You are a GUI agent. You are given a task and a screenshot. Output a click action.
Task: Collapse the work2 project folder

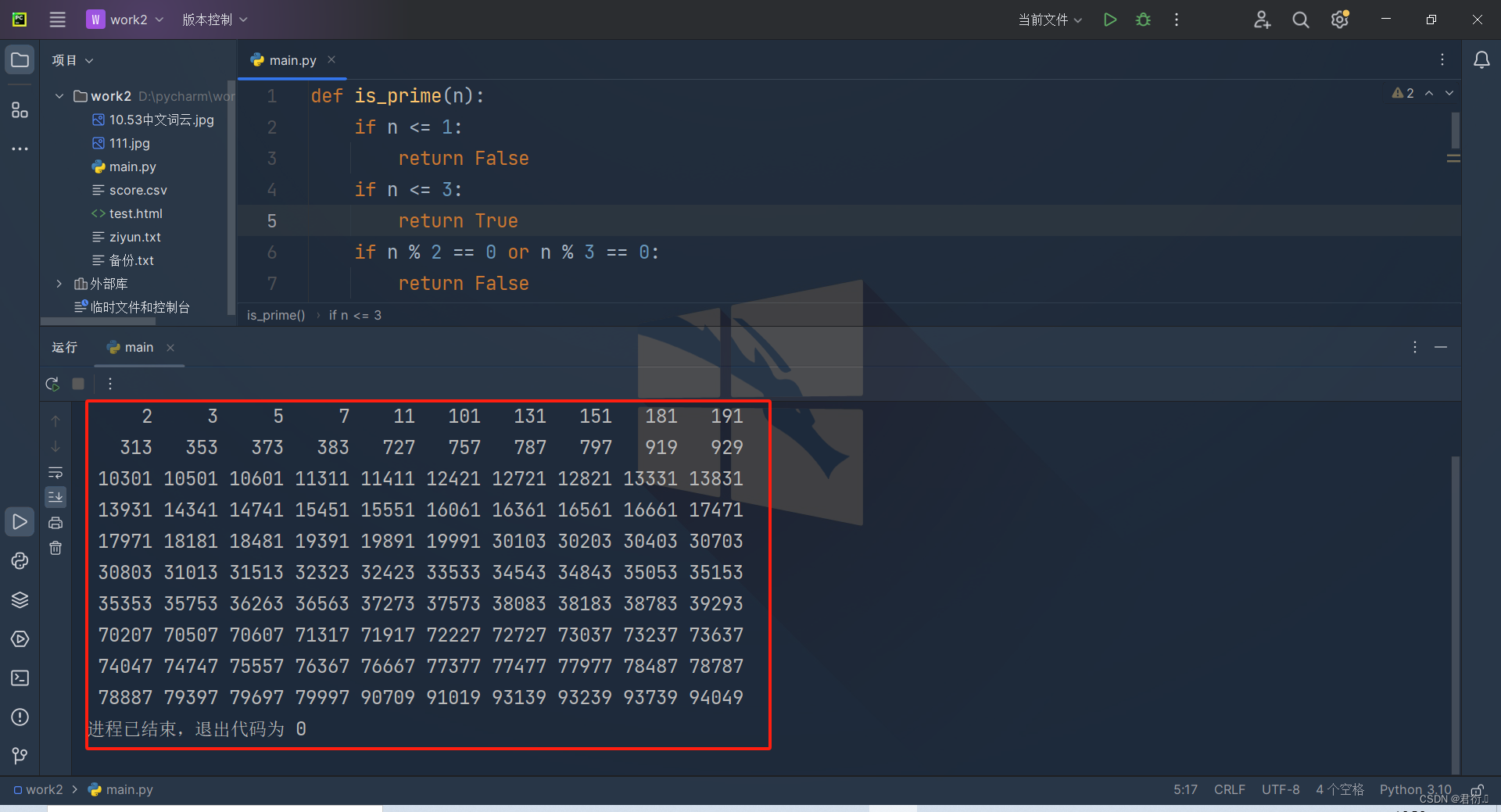pyautogui.click(x=59, y=96)
